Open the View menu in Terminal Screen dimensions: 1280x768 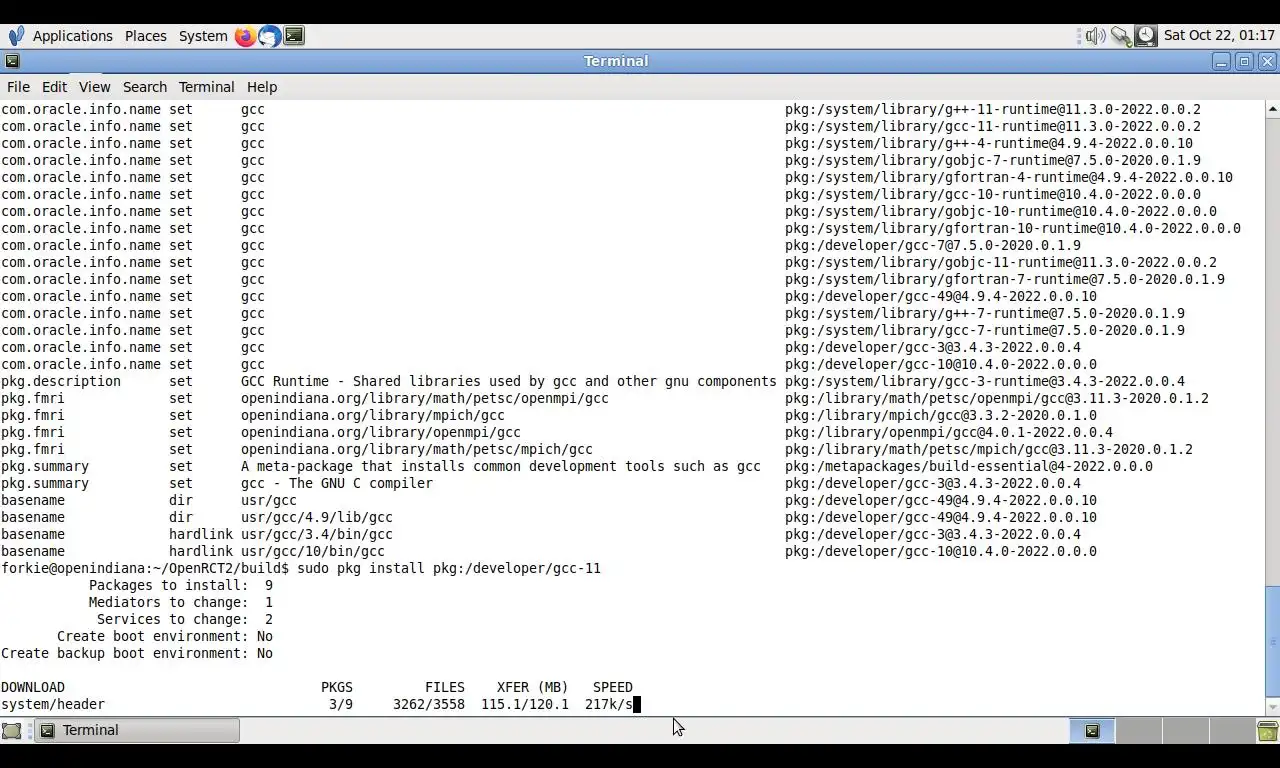click(94, 87)
